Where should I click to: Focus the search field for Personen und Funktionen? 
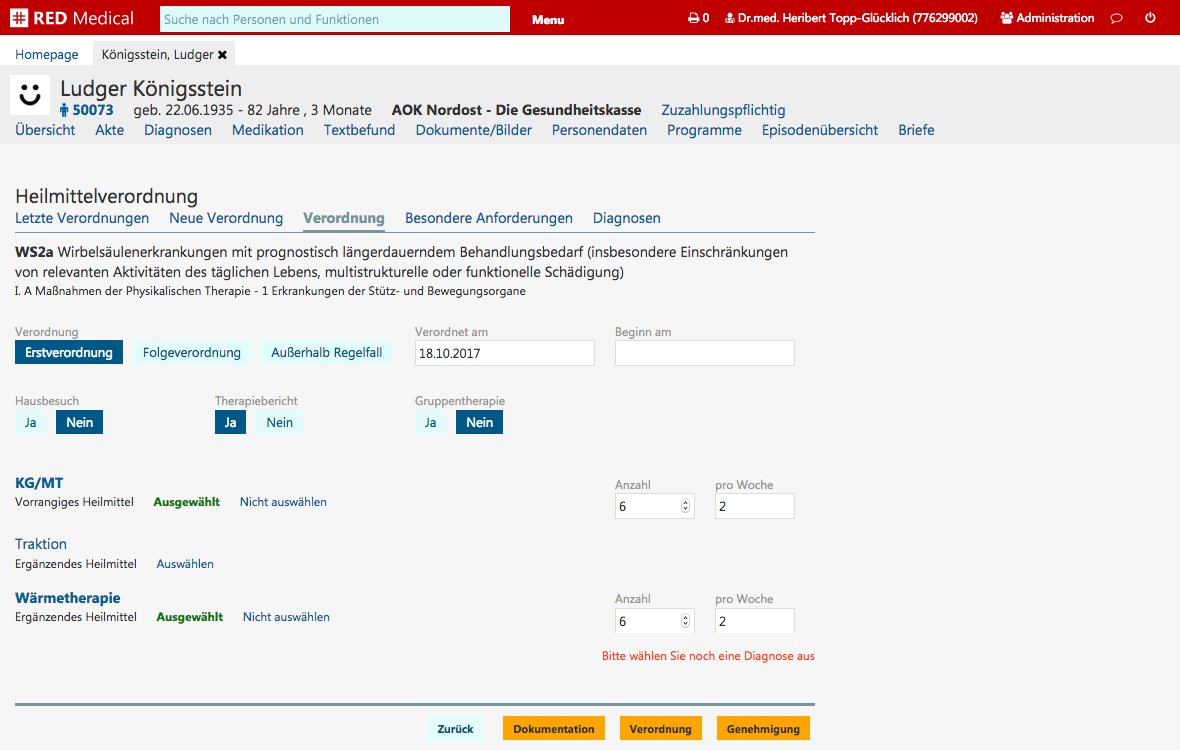[x=335, y=20]
